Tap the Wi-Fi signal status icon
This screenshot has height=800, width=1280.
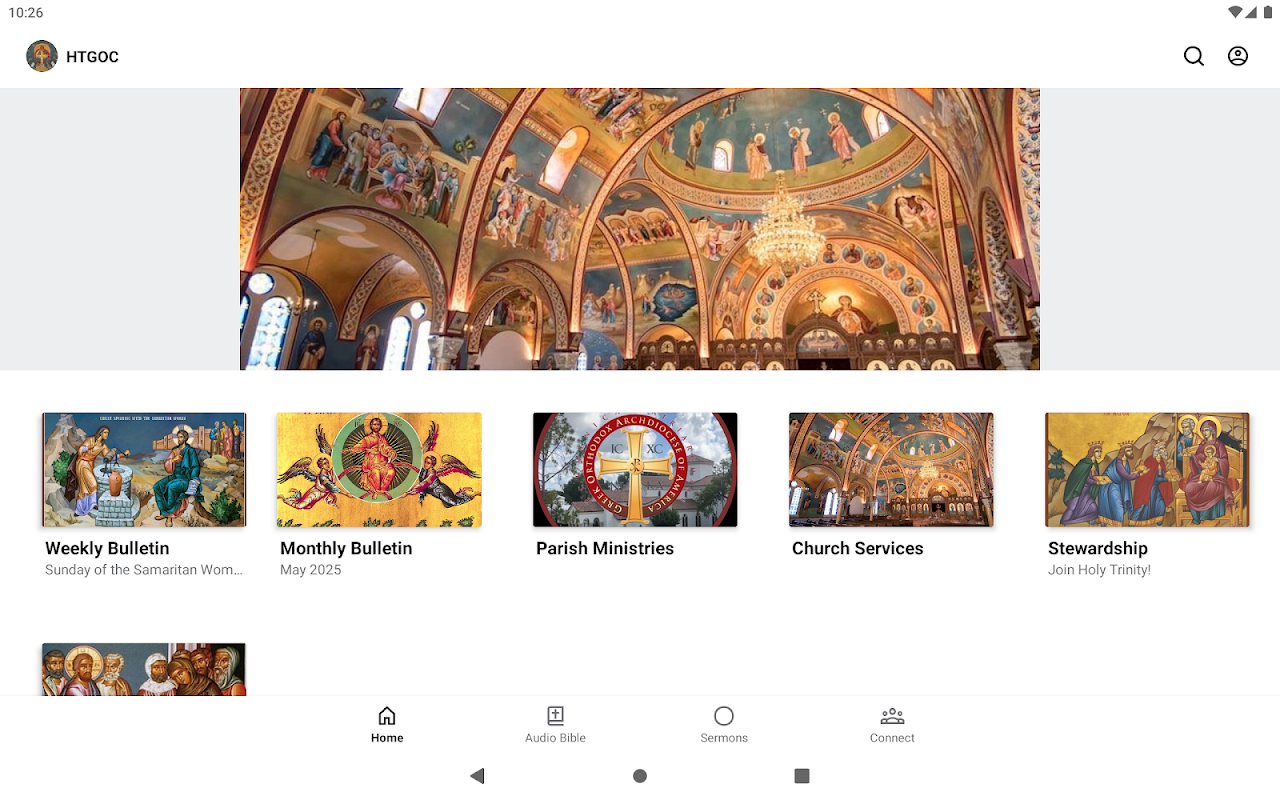pos(1236,13)
